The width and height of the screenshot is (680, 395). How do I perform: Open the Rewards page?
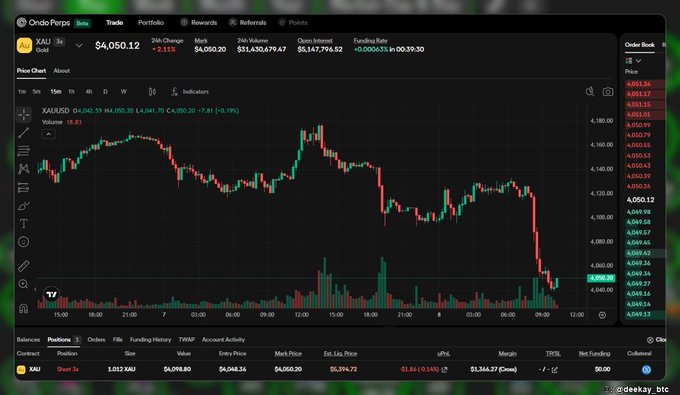point(199,23)
